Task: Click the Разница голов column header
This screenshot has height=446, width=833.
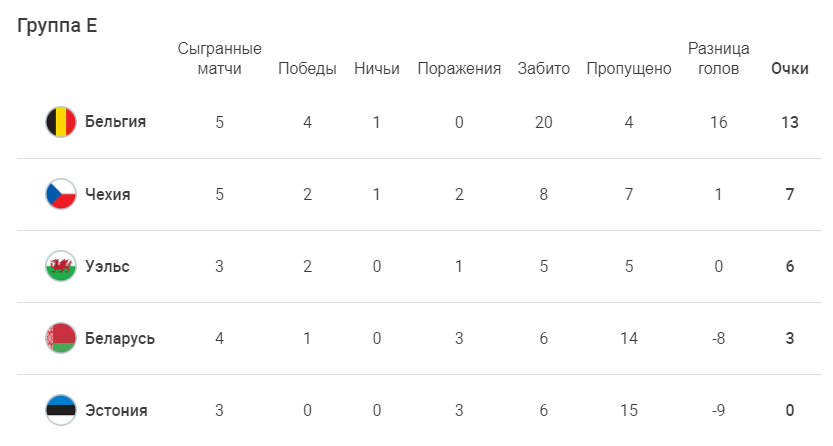Action: pyautogui.click(x=718, y=59)
